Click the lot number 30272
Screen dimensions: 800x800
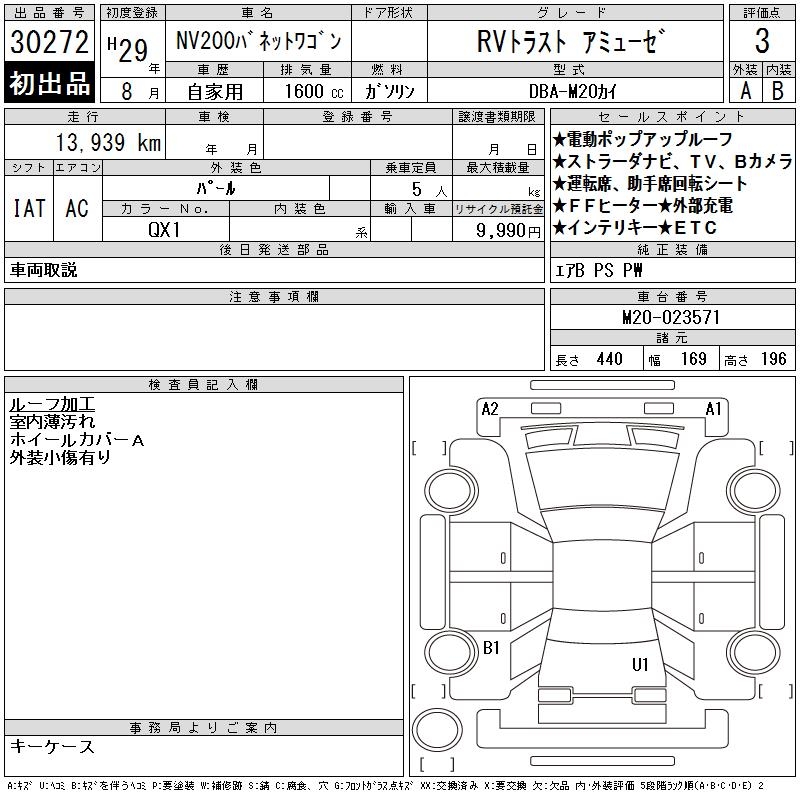point(49,42)
